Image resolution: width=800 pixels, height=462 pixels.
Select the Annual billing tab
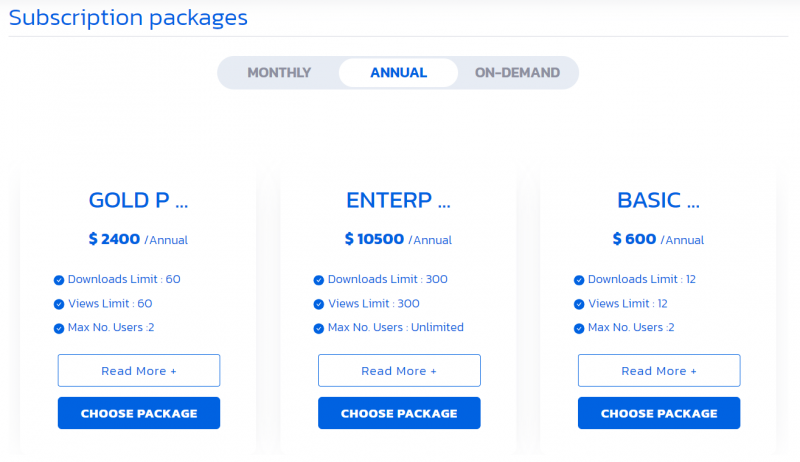tap(398, 73)
